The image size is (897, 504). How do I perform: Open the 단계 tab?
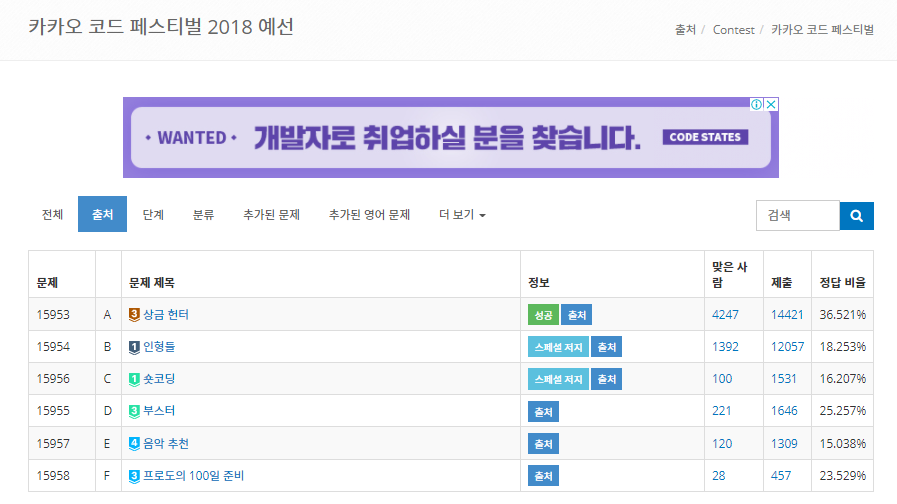pyautogui.click(x=153, y=215)
